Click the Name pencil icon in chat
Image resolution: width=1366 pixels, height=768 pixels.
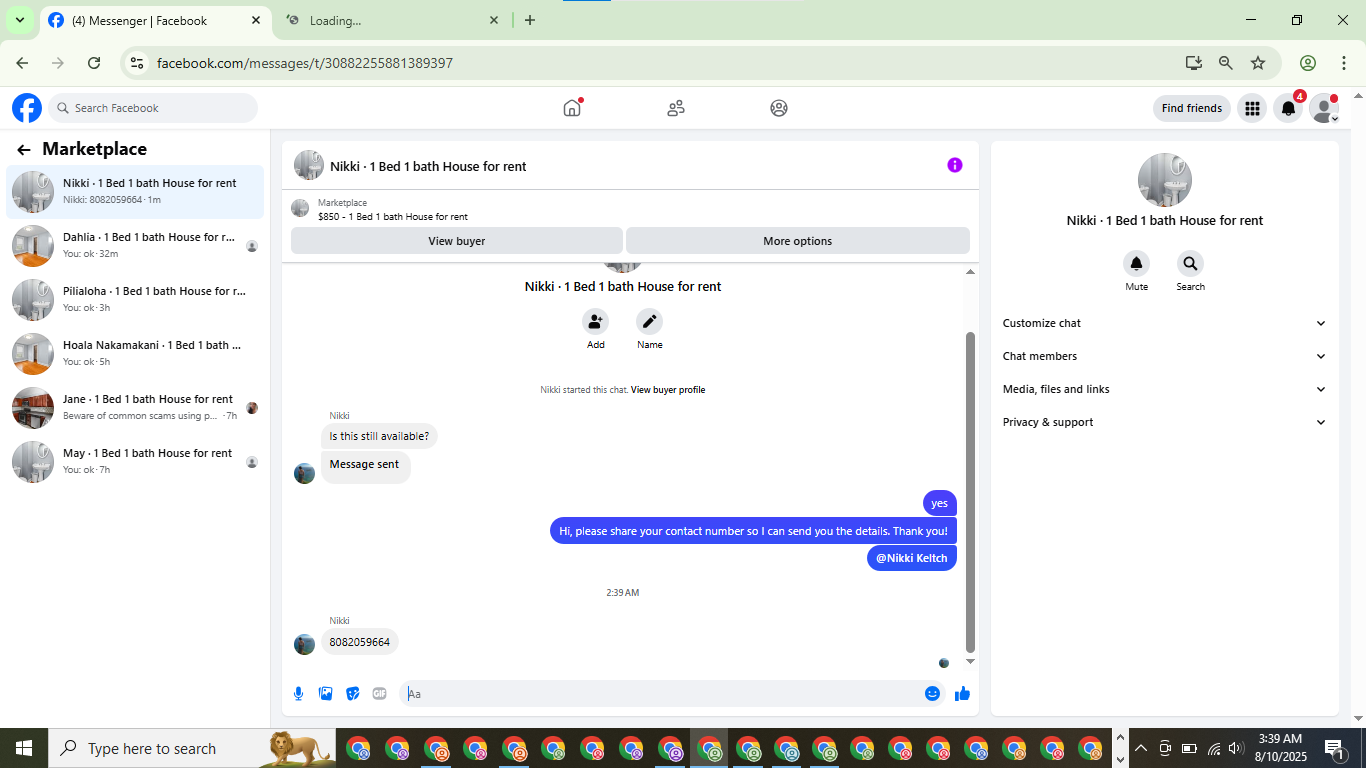(650, 321)
